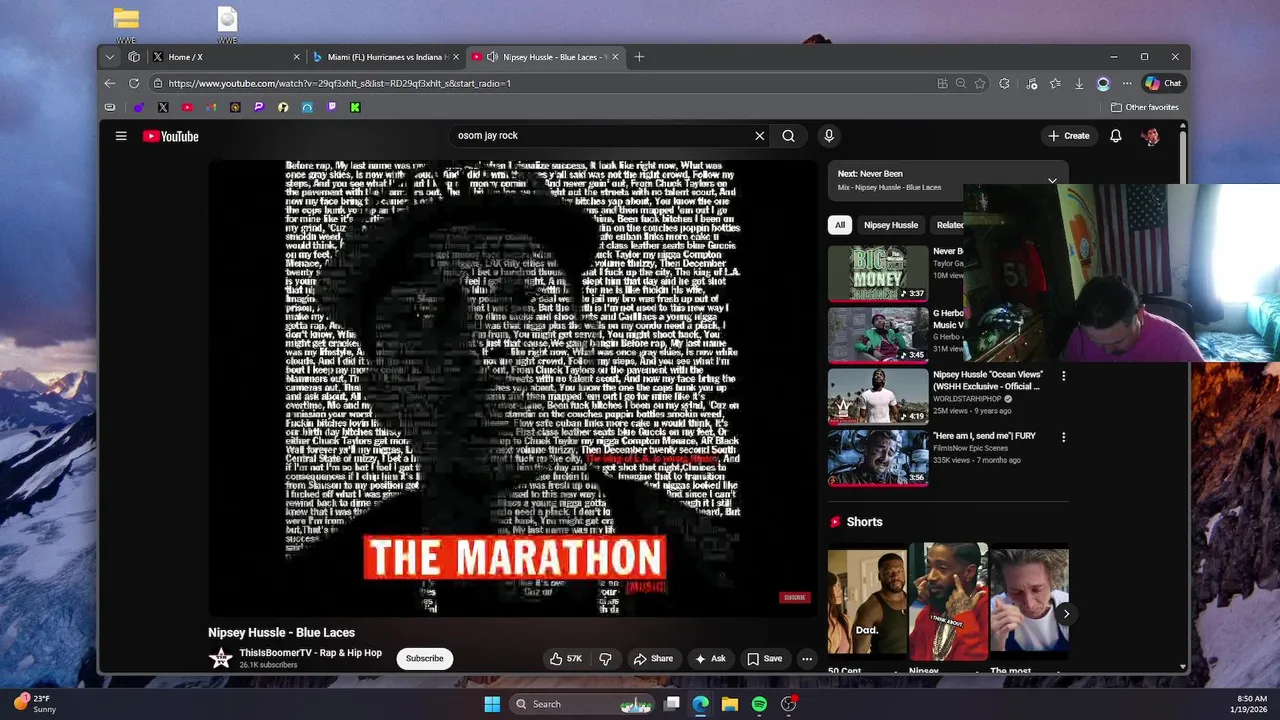Select the Nipsey Hussle filter chip
This screenshot has height=720, width=1280.
pos(891,225)
